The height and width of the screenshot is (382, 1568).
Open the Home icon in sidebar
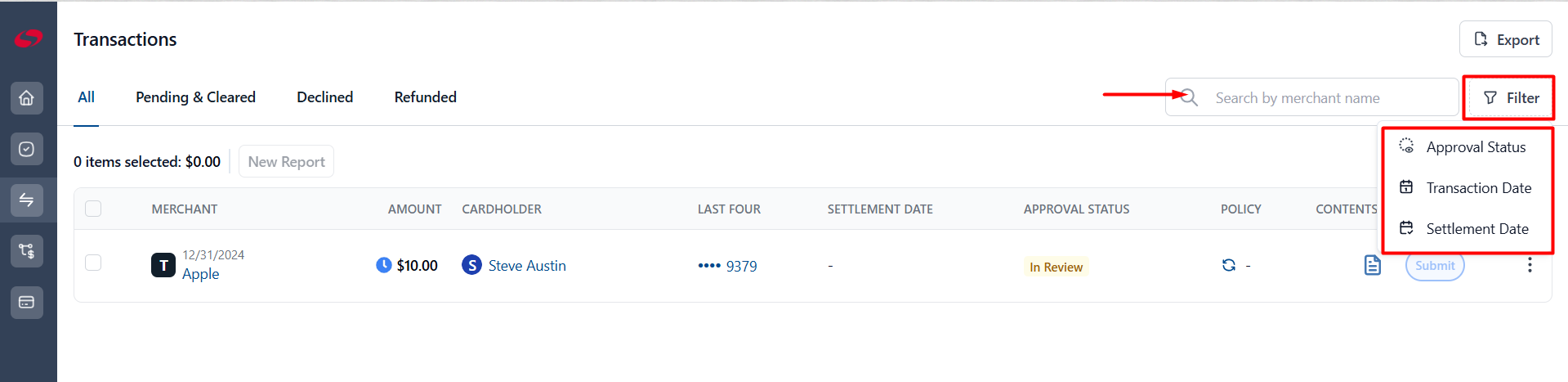pyautogui.click(x=27, y=98)
